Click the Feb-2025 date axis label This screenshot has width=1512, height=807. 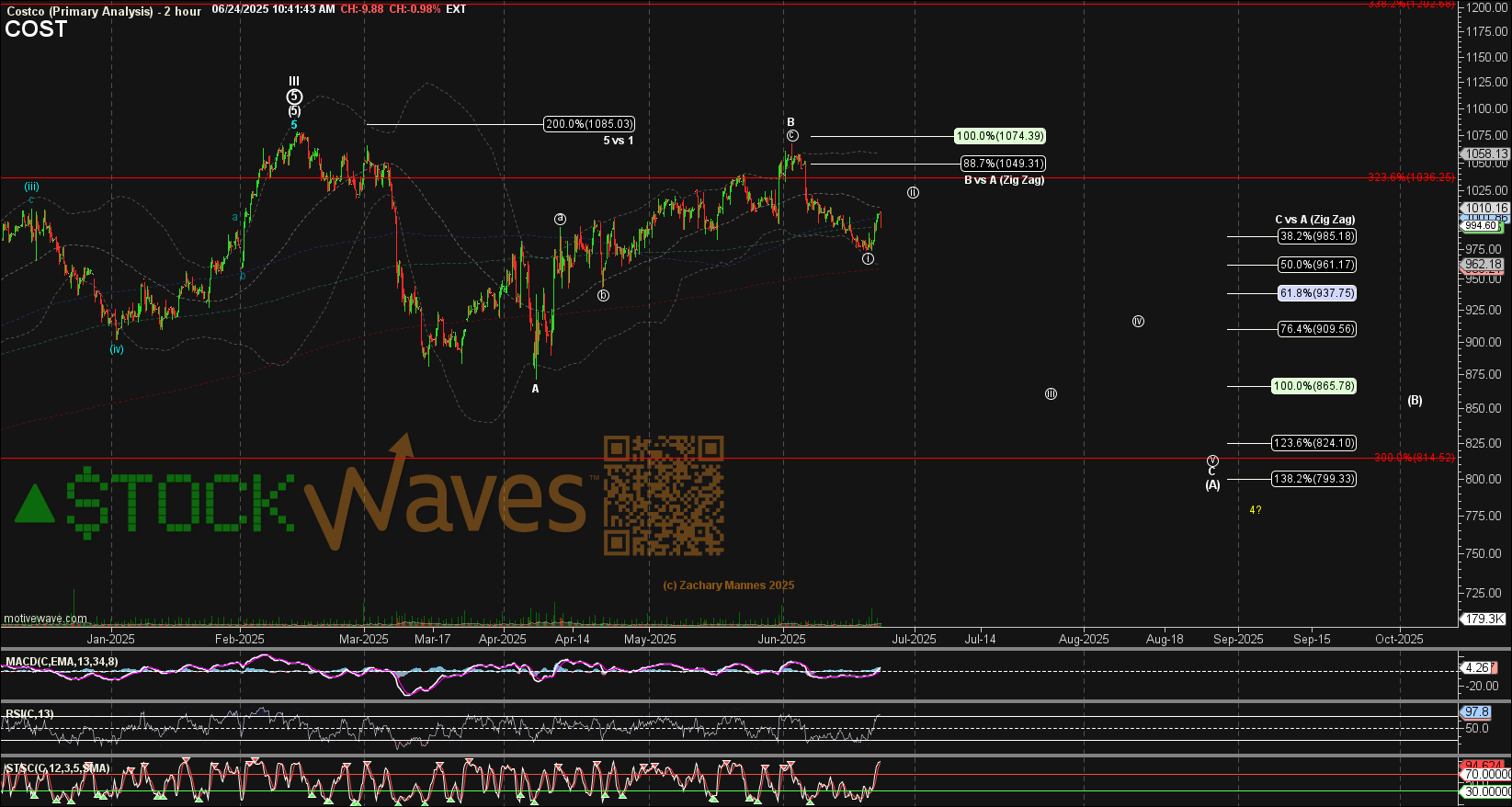point(239,639)
